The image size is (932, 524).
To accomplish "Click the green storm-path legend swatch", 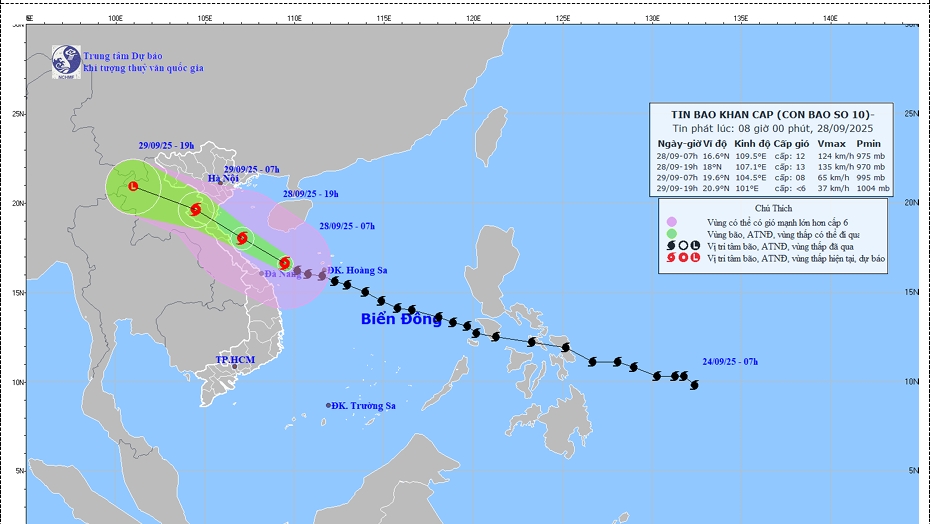I will (x=670, y=232).
